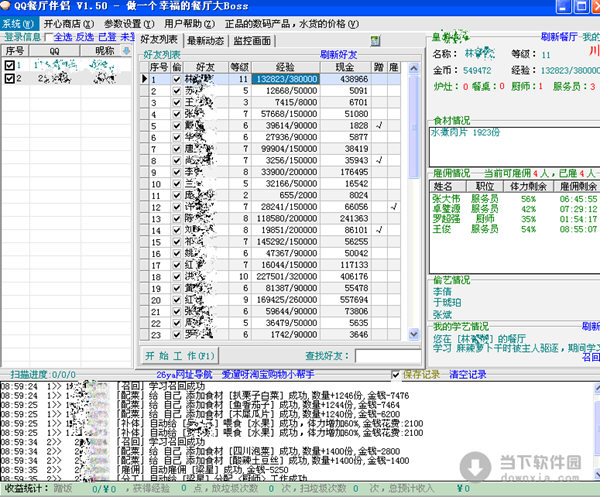Click 李倩 in the 偷艺情况 list
The image size is (600, 497).
[442, 292]
